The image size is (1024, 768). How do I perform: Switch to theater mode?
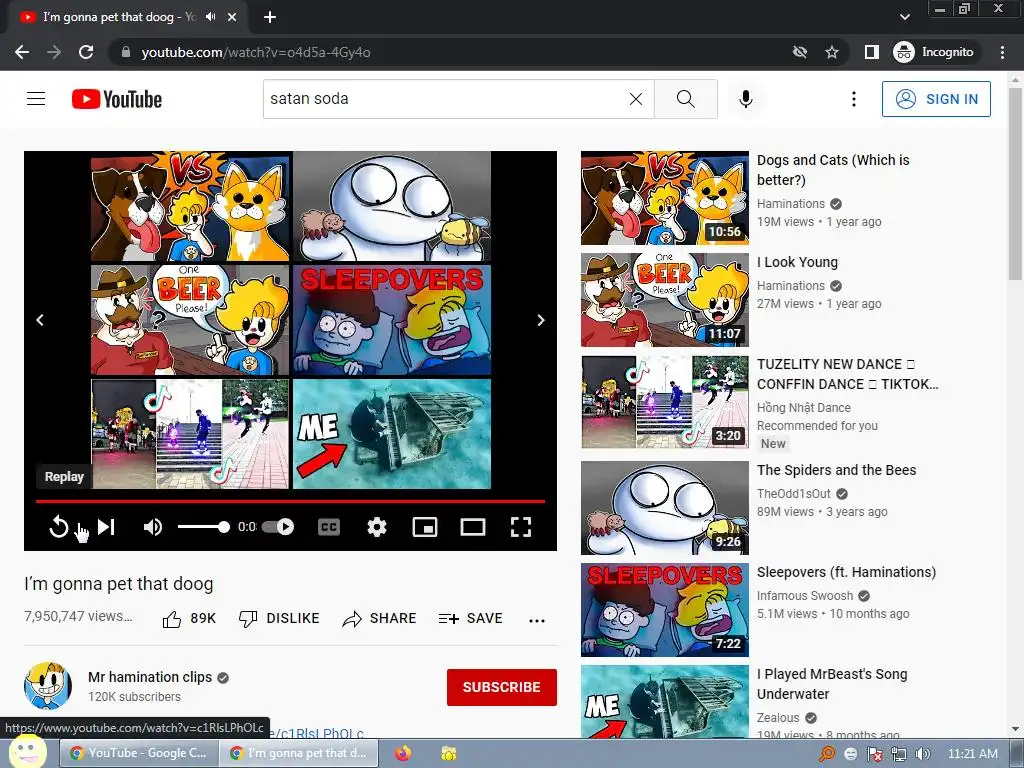coord(473,526)
